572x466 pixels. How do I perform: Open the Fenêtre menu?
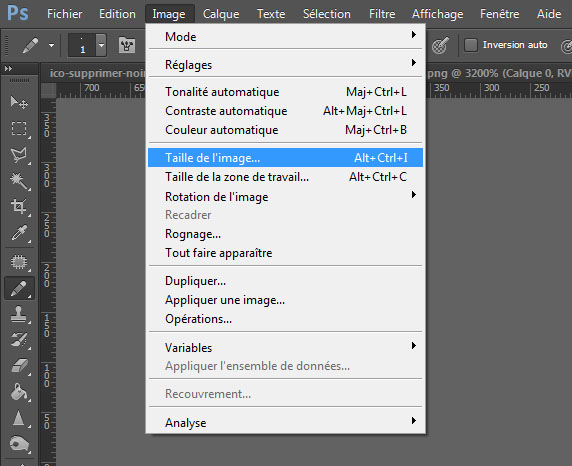click(x=499, y=14)
